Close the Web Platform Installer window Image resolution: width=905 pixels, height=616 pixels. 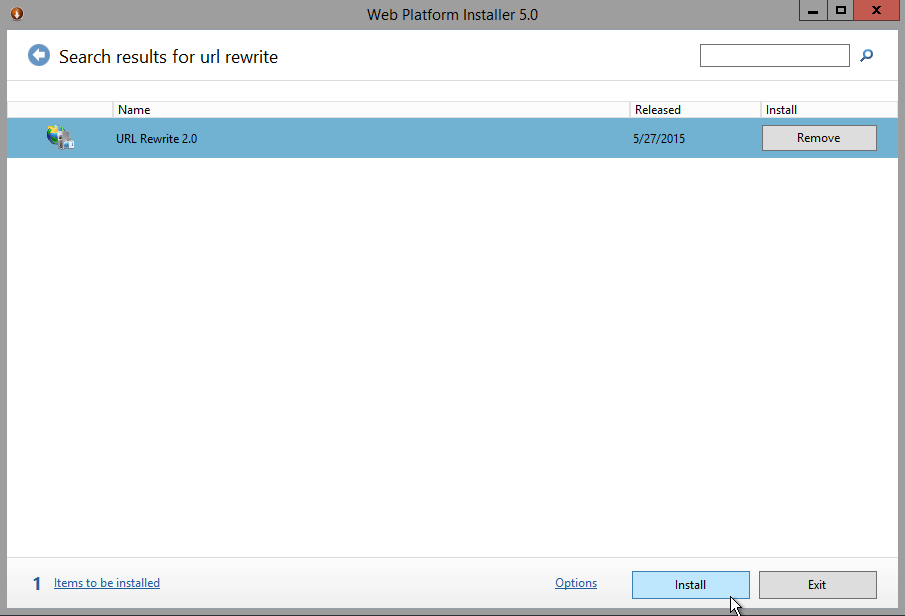coord(876,11)
